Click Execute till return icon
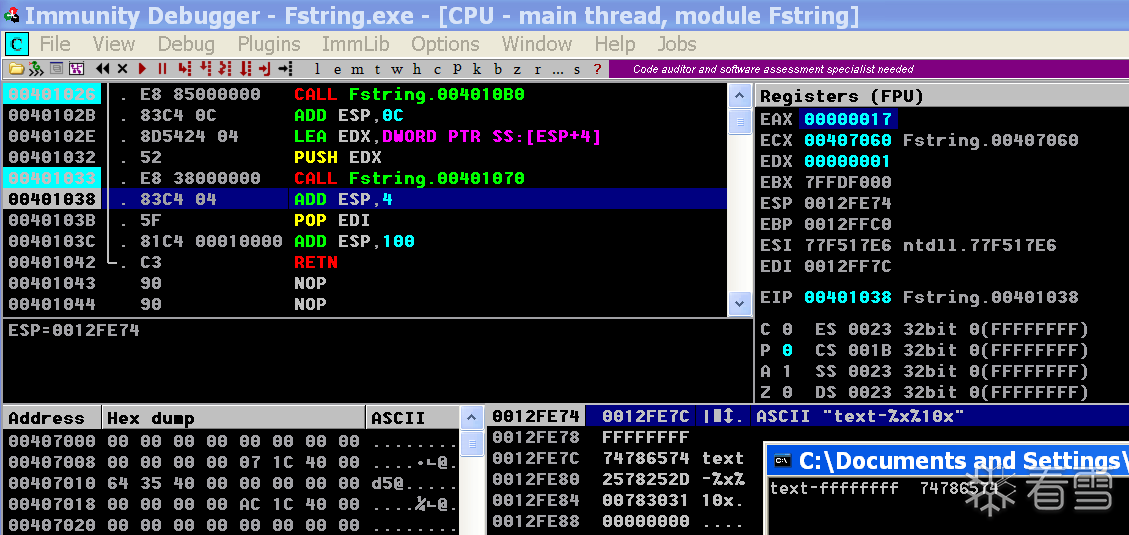Image resolution: width=1129 pixels, height=535 pixels. (264, 69)
